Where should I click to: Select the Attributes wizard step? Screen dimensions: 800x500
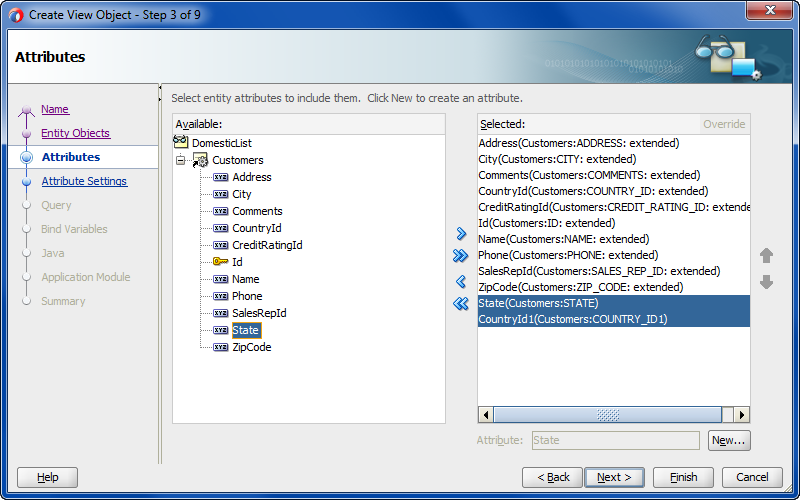pyautogui.click(x=71, y=157)
